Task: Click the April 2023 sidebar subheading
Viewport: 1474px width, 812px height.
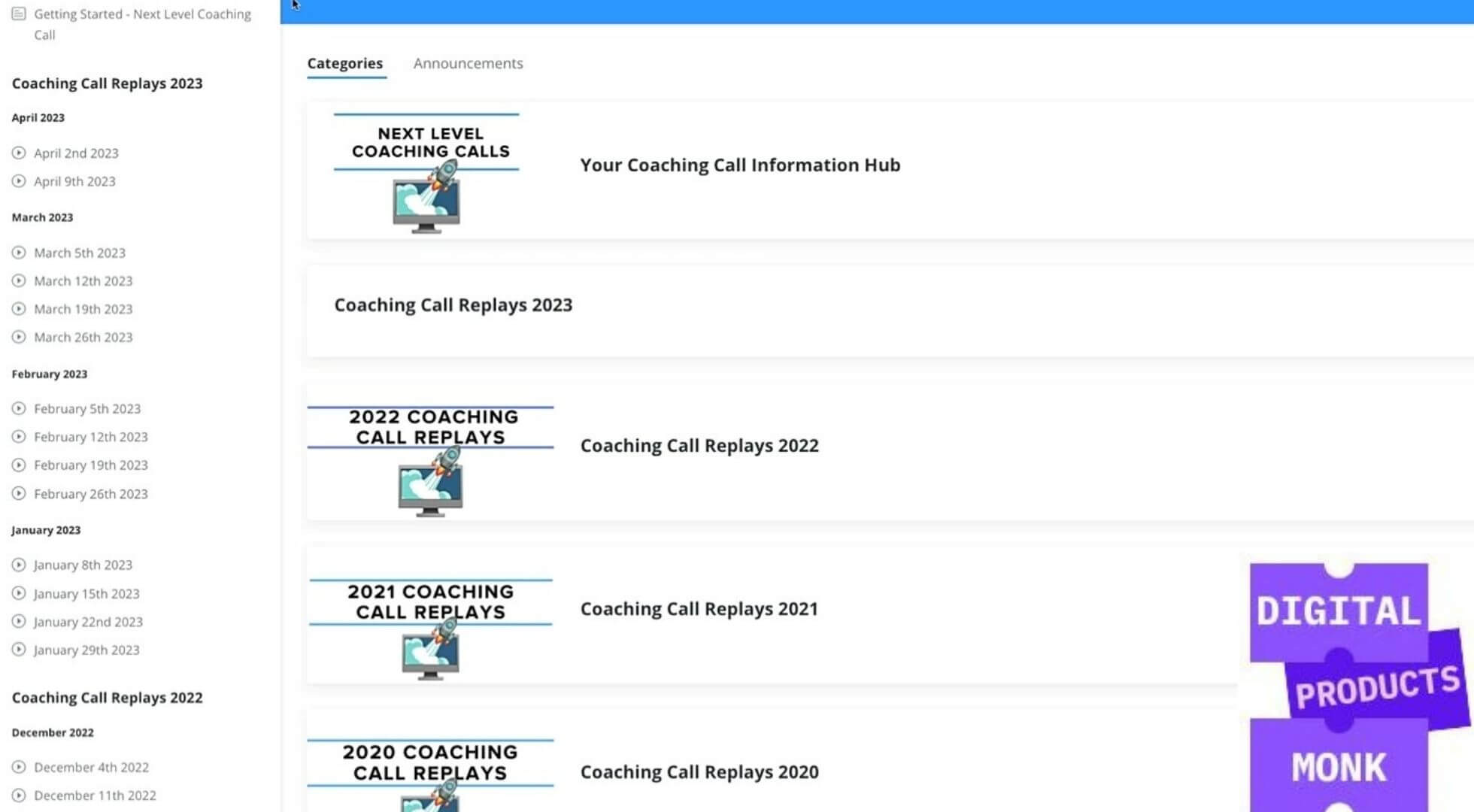Action: [x=38, y=117]
